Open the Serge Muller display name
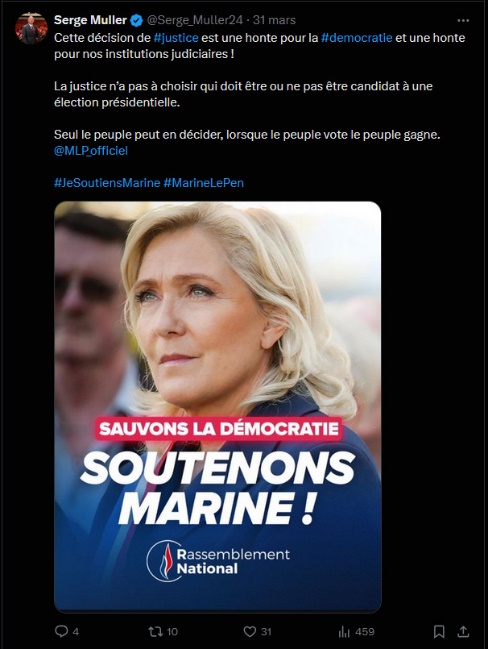The height and width of the screenshot is (649, 488). [90, 20]
